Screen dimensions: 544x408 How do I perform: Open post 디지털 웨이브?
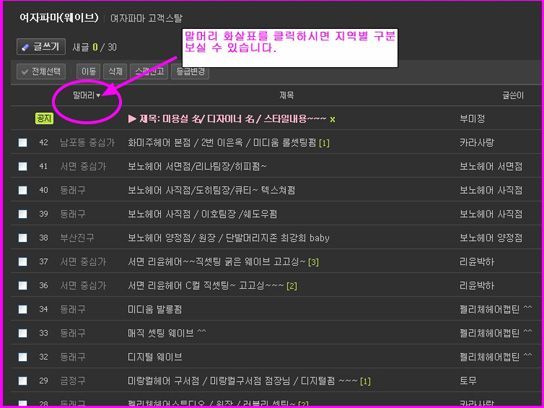click(x=155, y=357)
